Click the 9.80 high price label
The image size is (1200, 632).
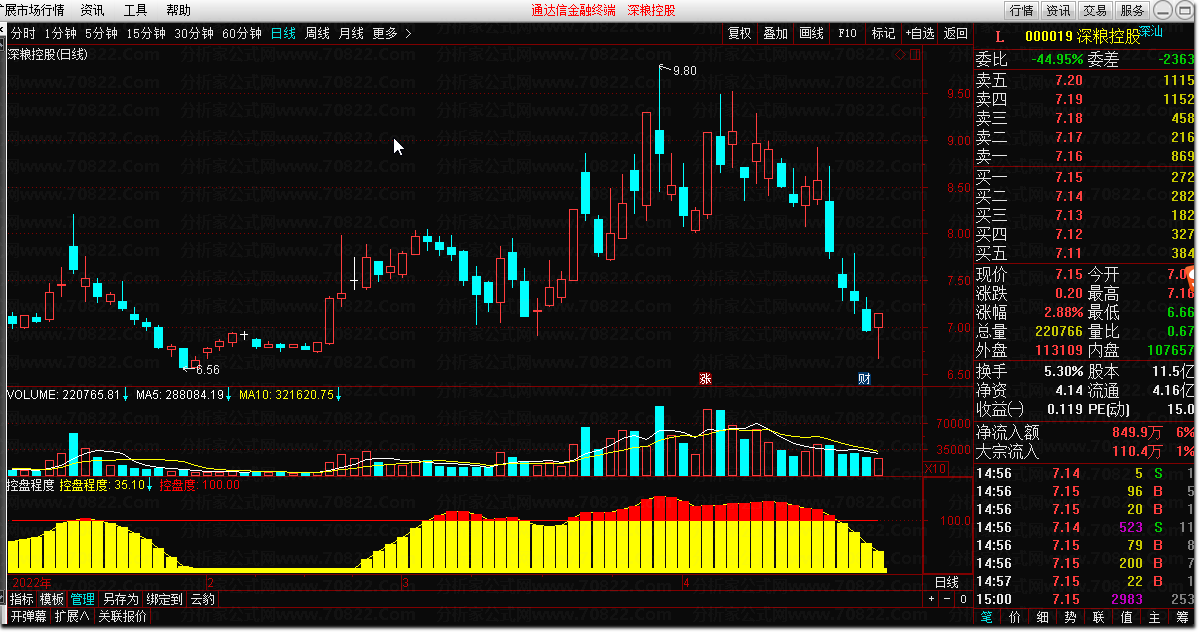pyautogui.click(x=685, y=71)
